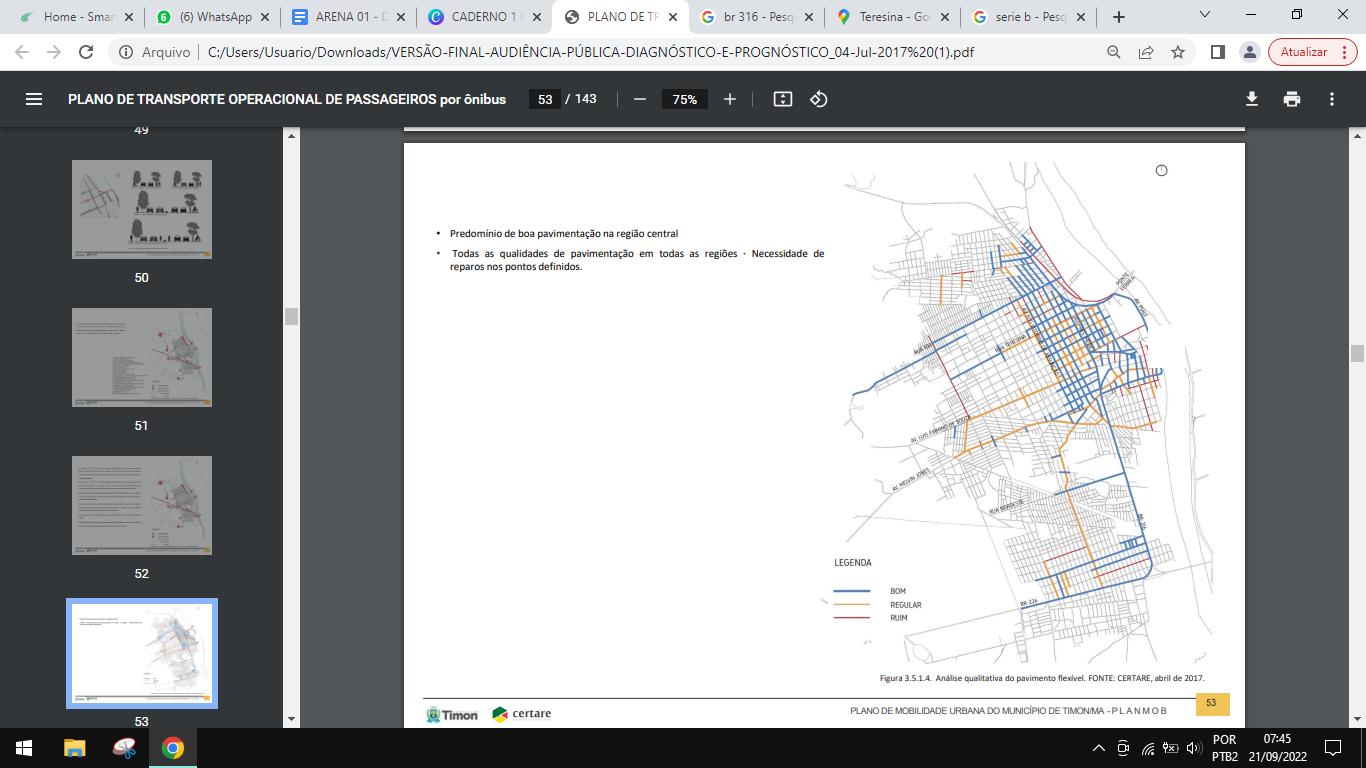Open the browser tab search chevron

(1204, 16)
